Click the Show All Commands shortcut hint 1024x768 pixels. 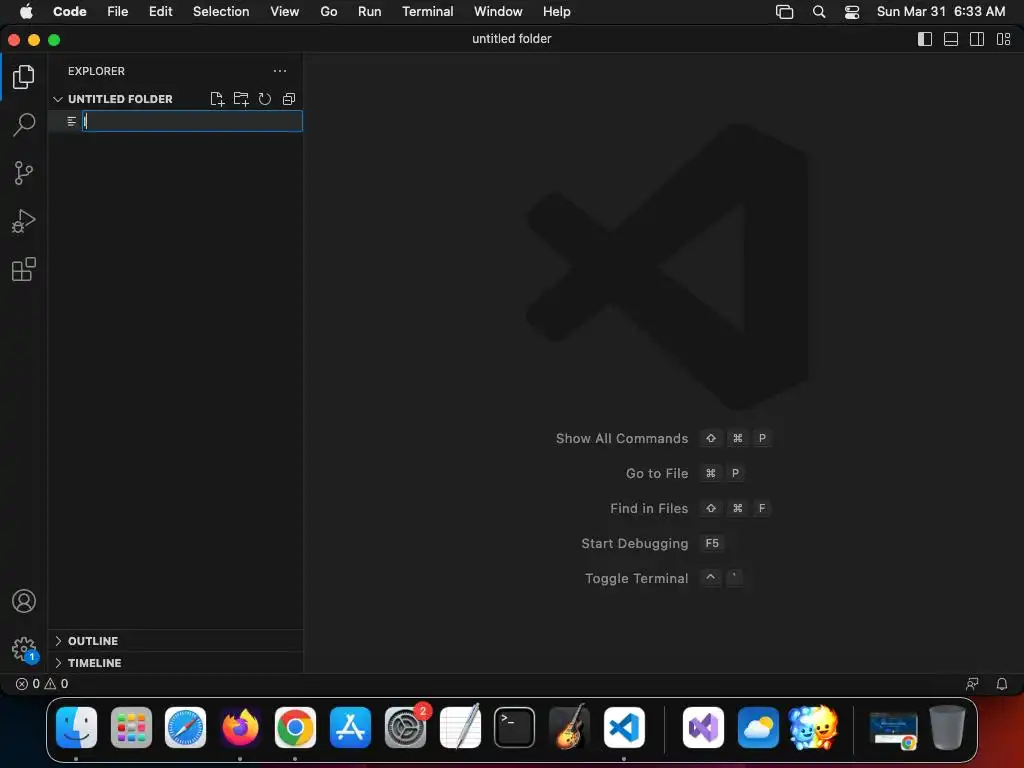664,438
